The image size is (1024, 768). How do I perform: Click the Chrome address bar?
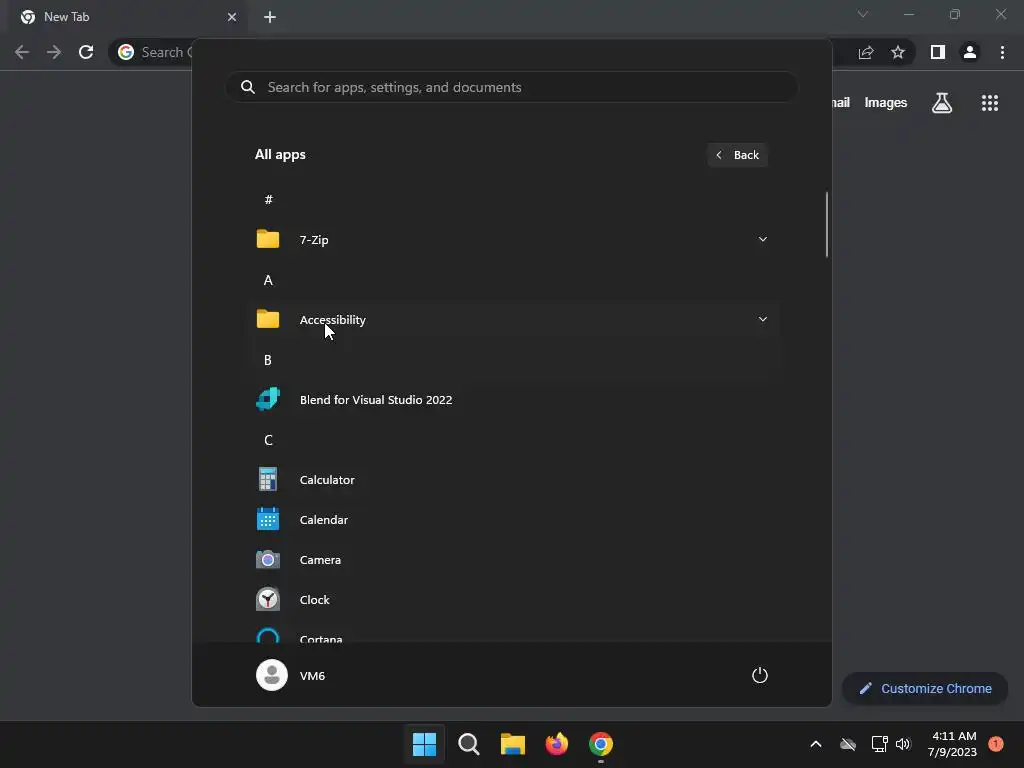click(x=151, y=52)
